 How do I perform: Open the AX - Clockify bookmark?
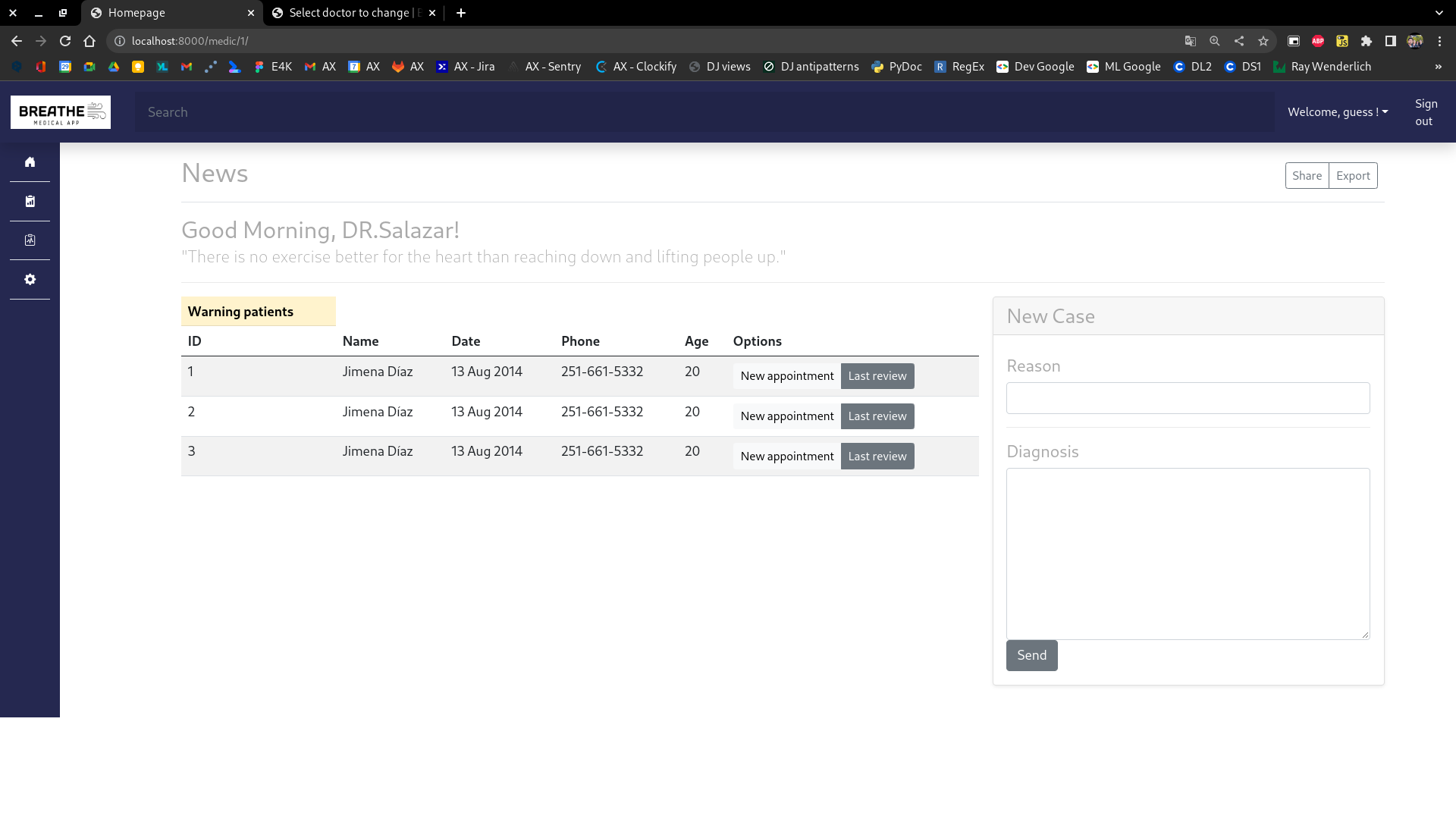click(635, 67)
